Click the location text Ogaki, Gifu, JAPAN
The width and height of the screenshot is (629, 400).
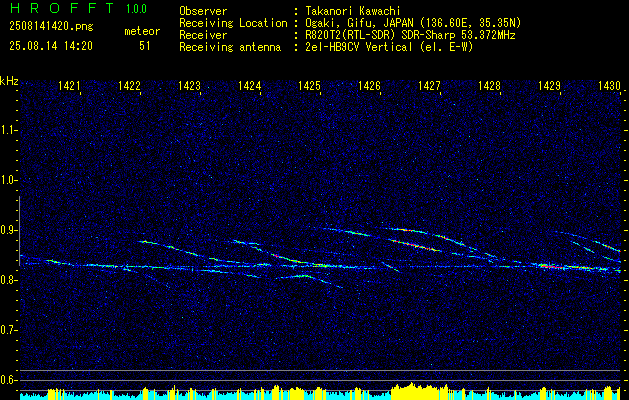[359, 23]
